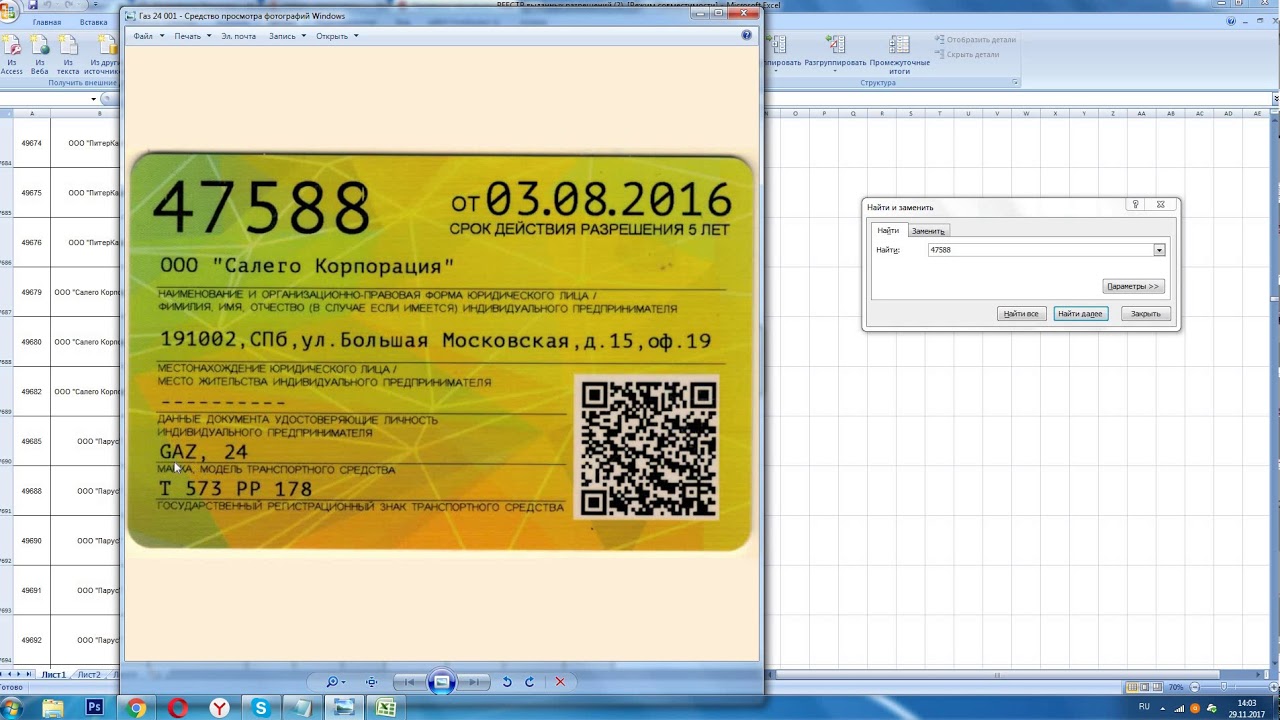Open Skype from the taskbar
Viewport: 1280px width, 720px height.
[261, 708]
